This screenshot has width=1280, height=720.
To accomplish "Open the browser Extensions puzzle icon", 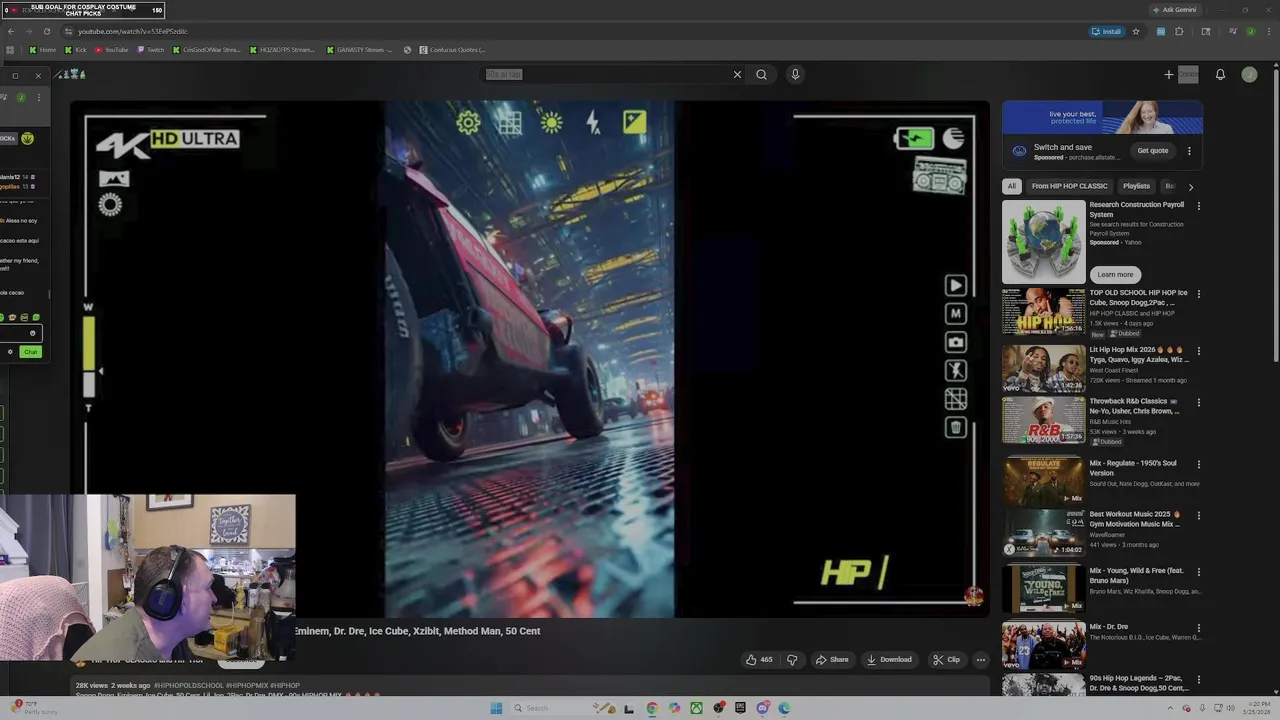I will (x=1180, y=31).
